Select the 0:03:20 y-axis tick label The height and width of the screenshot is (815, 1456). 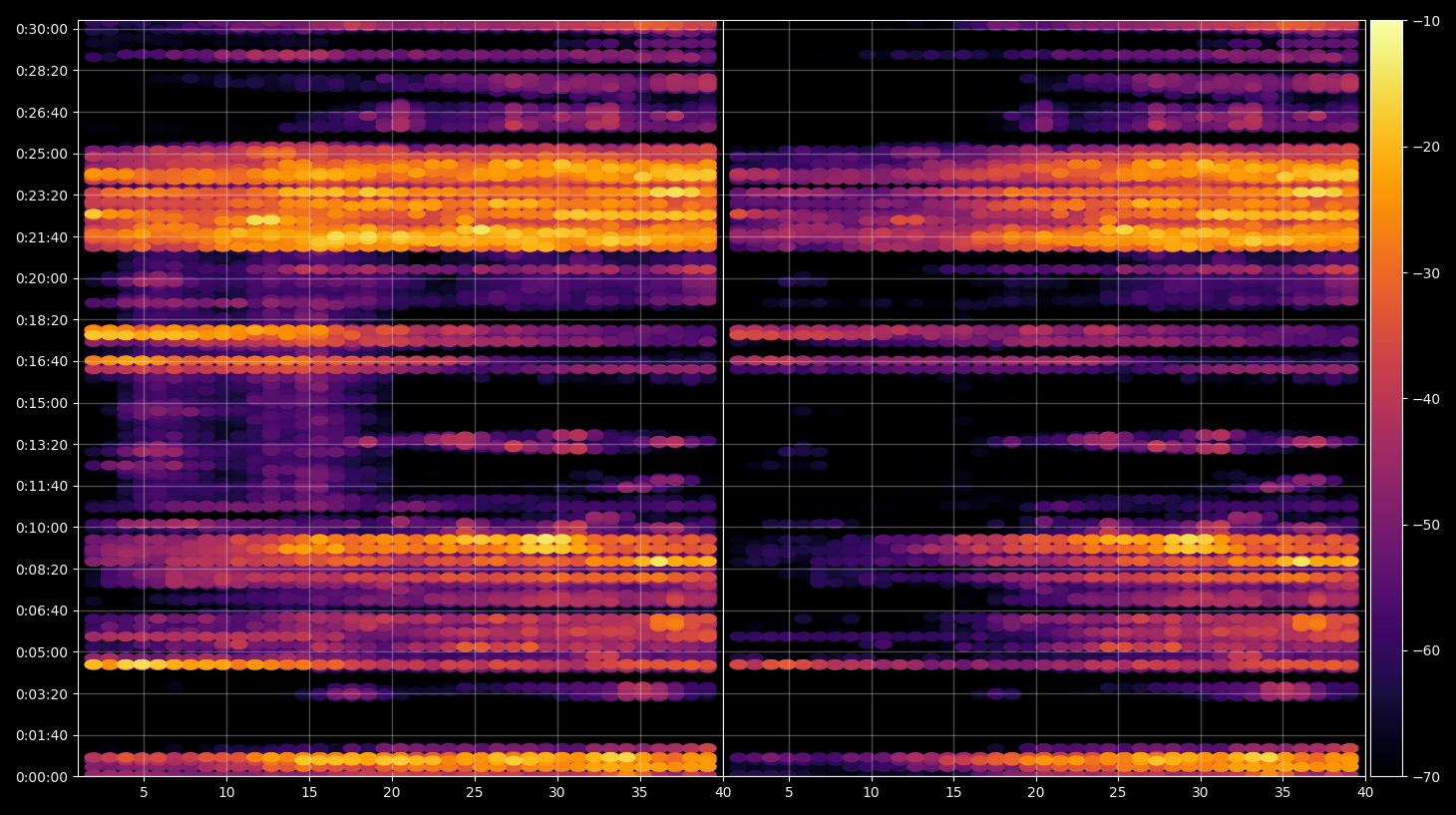click(x=42, y=694)
